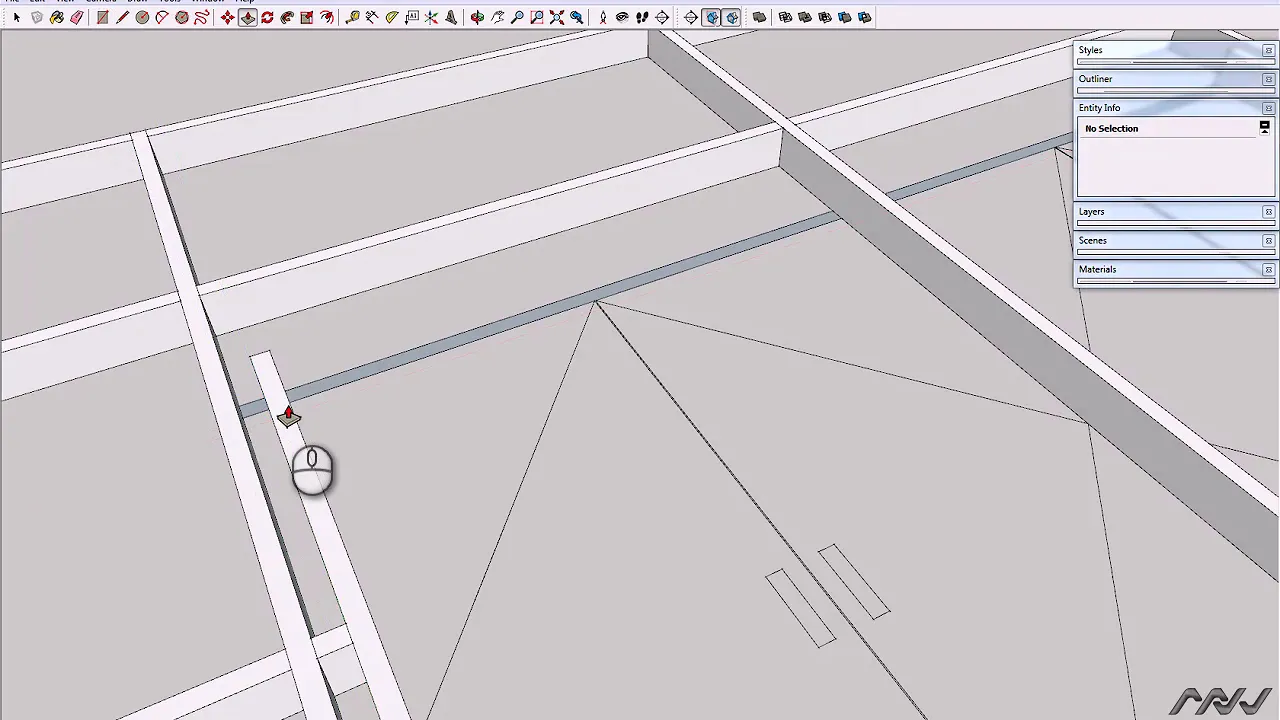Choose the Arc tool

click(162, 17)
